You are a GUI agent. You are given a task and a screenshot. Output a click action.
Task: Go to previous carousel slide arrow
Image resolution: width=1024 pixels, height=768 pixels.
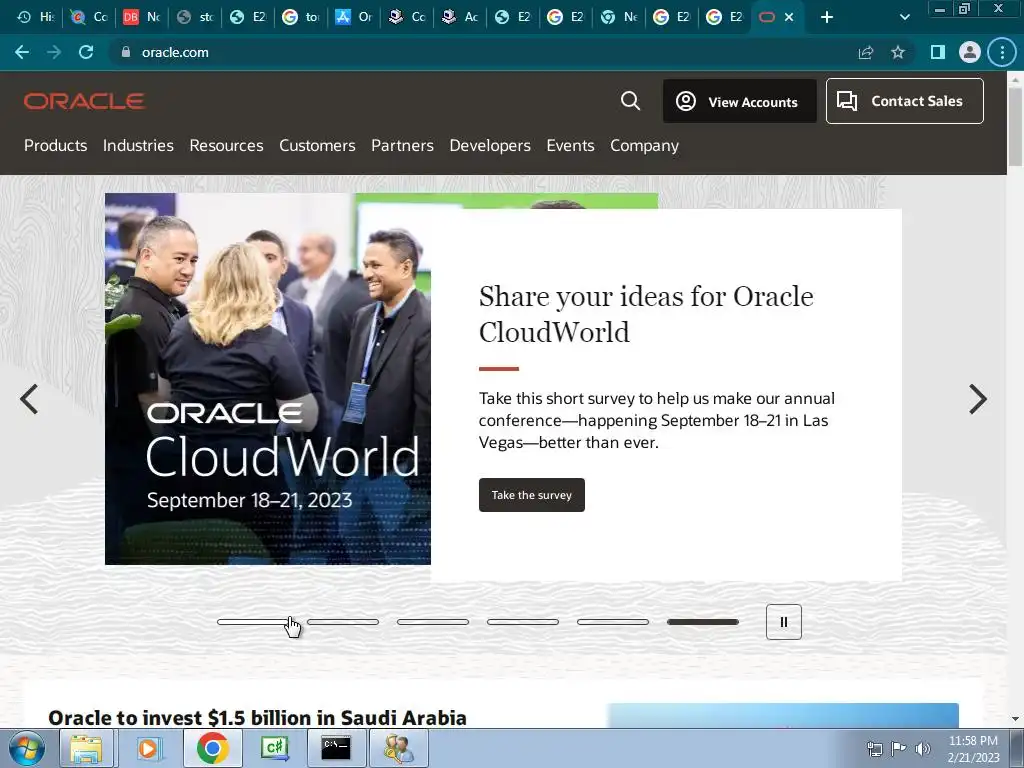[29, 399]
